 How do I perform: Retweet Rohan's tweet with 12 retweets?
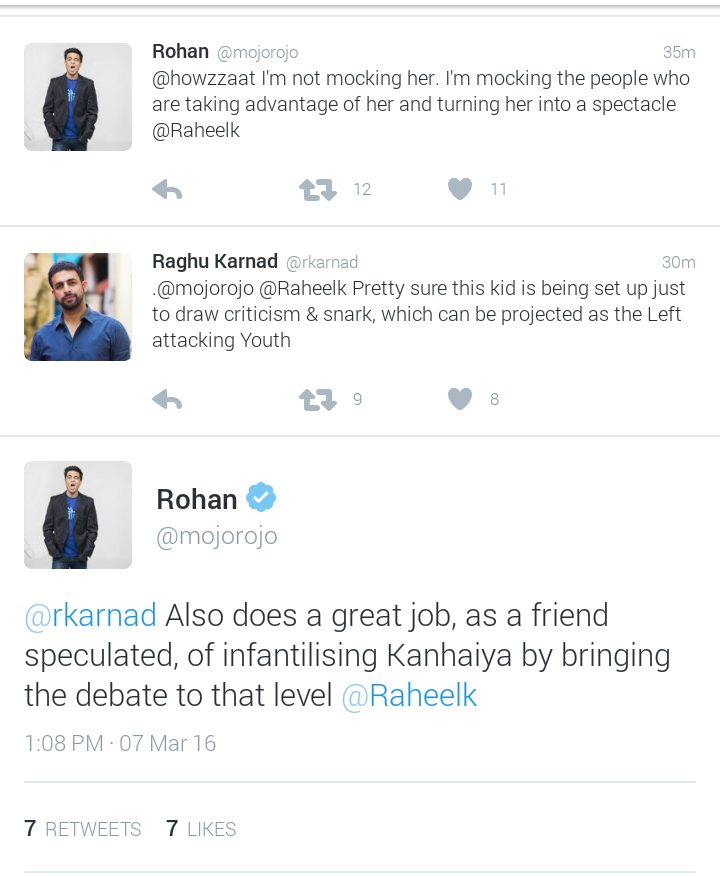pos(318,189)
